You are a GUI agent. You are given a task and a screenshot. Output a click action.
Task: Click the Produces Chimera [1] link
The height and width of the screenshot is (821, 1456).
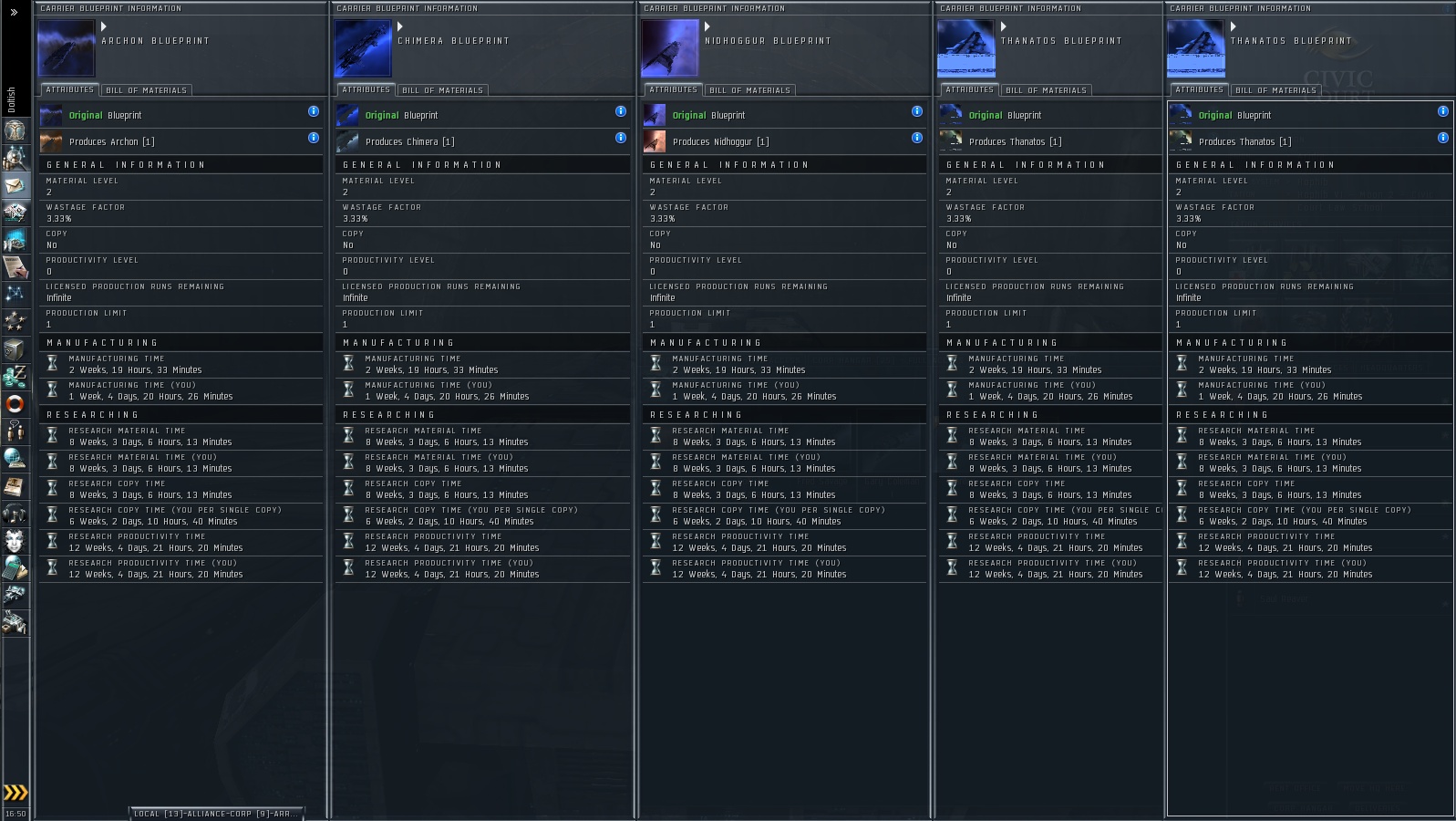click(x=409, y=141)
